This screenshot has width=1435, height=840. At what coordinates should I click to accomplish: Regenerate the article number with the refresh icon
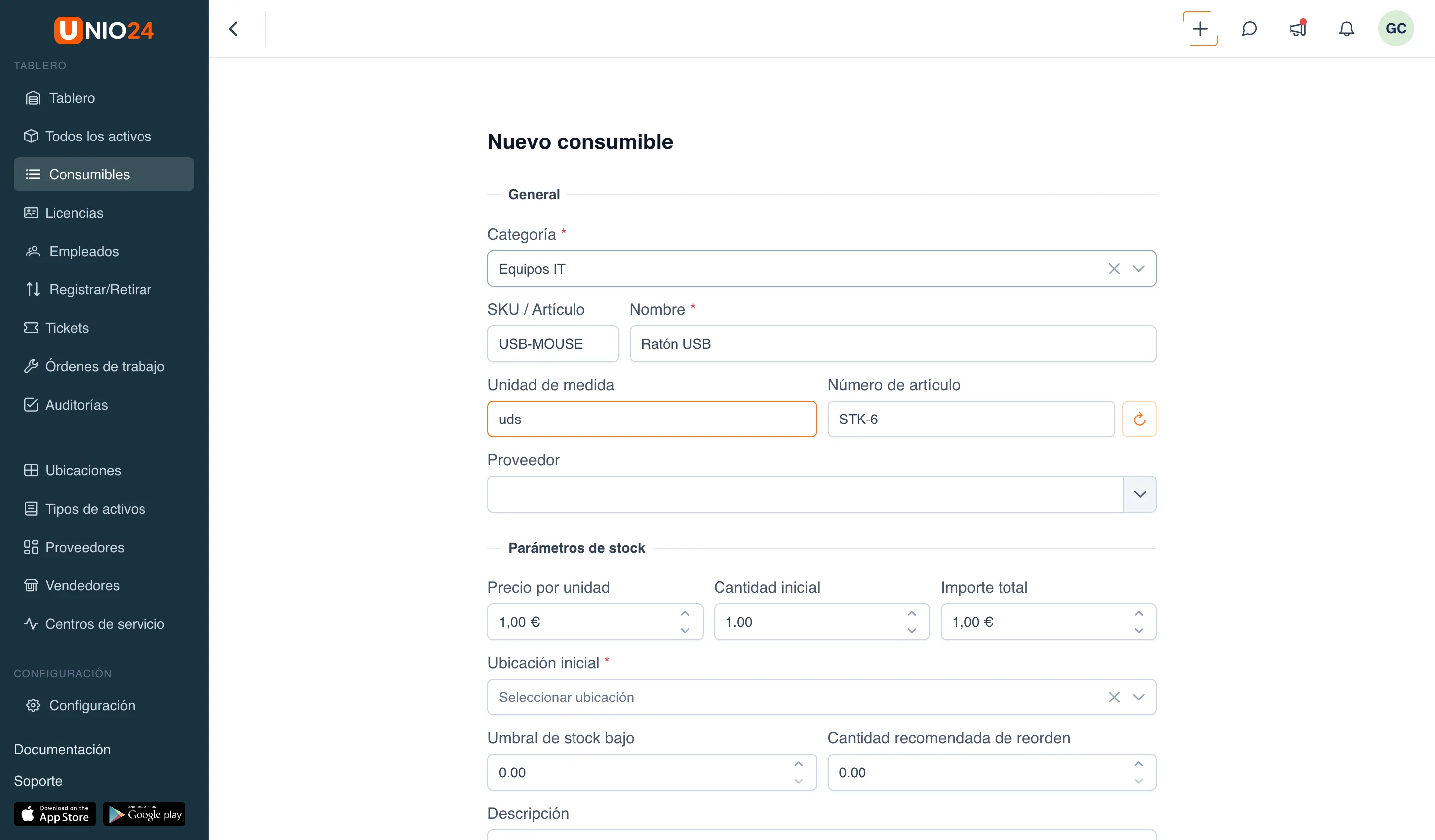(1139, 419)
